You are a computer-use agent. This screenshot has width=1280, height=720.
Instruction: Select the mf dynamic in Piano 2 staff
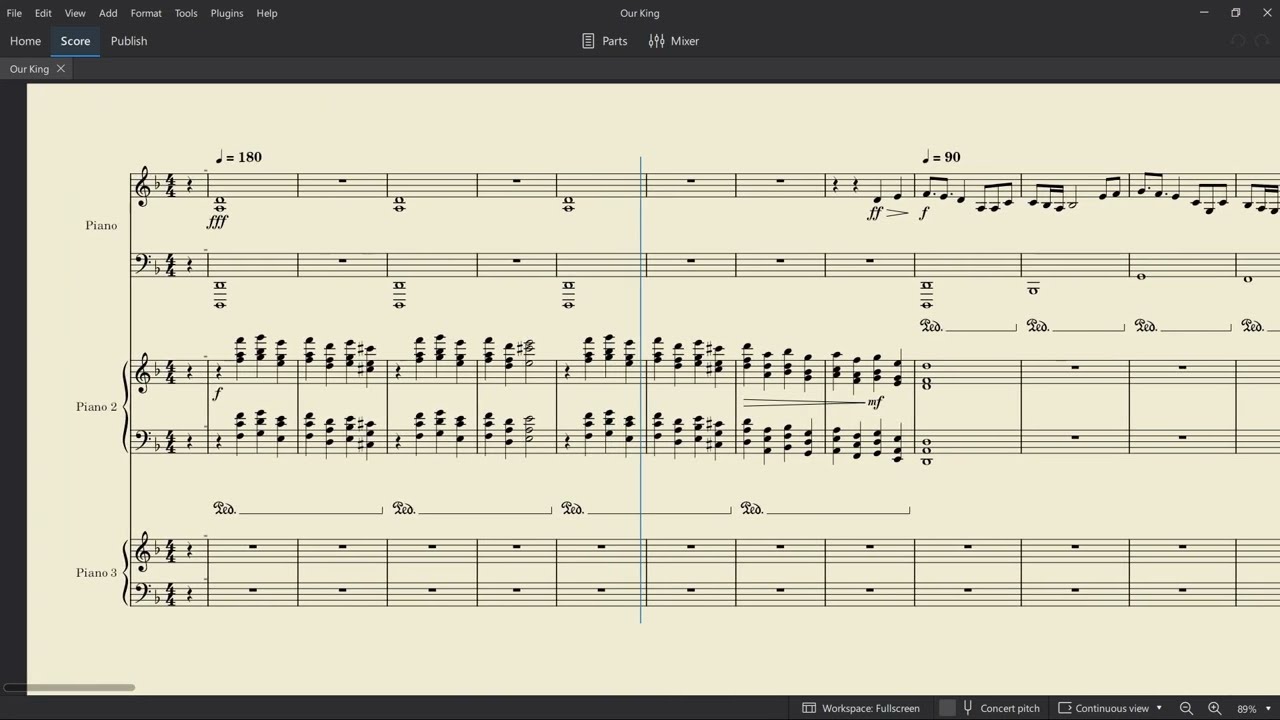pos(875,402)
